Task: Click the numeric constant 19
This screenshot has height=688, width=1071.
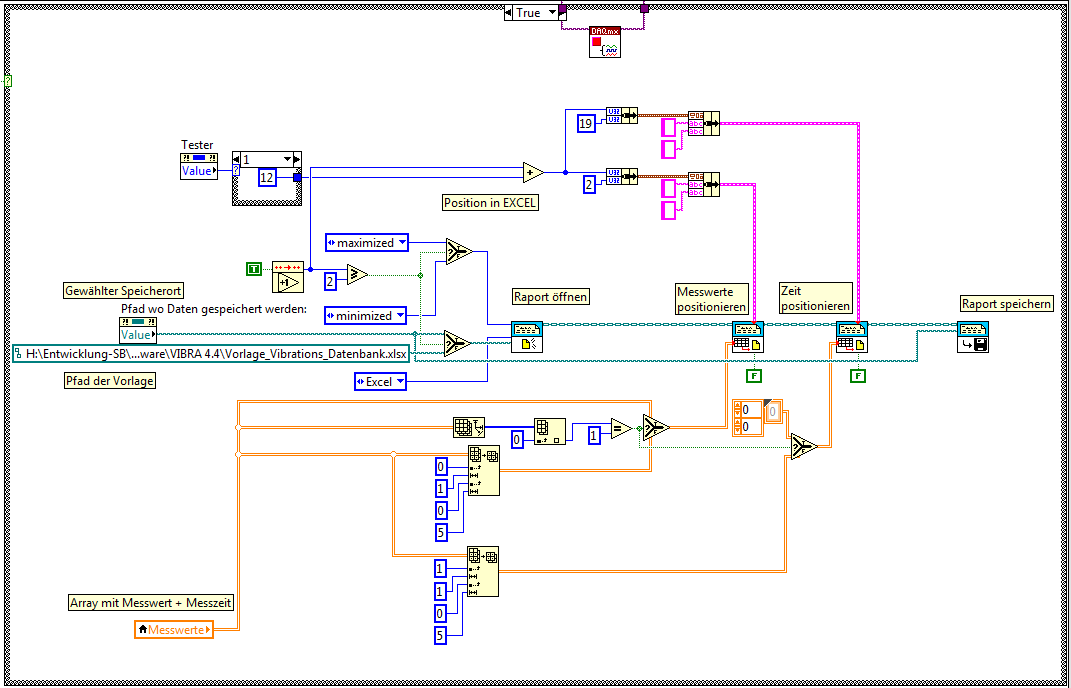Action: 585,124
